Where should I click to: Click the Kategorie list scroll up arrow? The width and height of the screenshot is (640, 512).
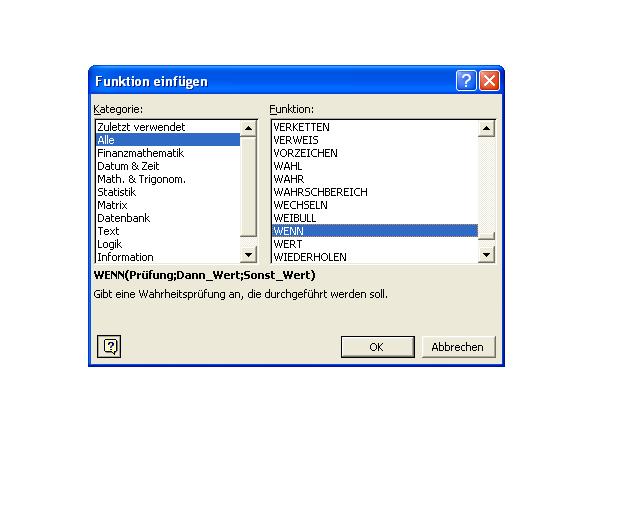coord(248,128)
